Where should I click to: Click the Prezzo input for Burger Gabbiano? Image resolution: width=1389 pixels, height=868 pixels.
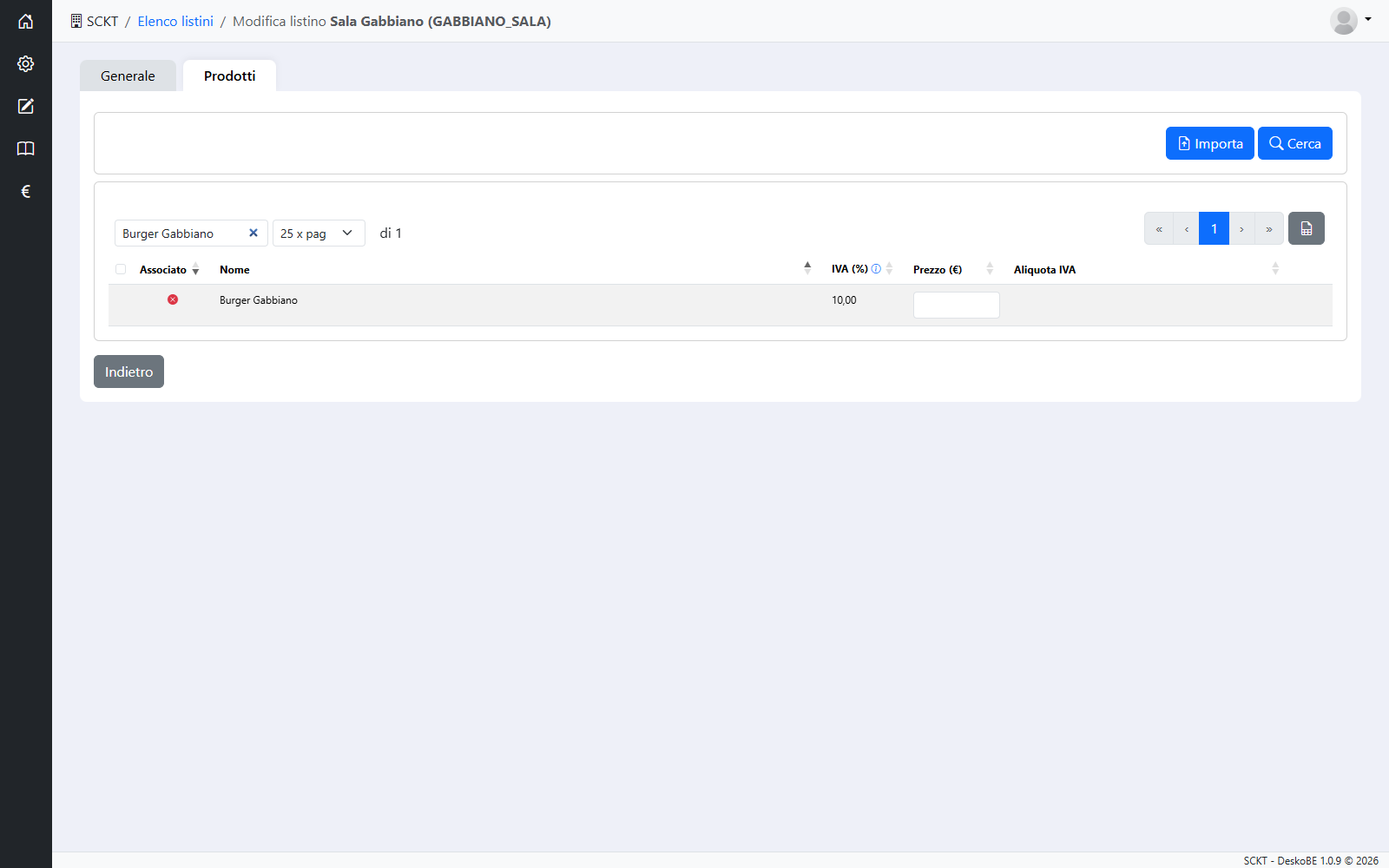pos(956,305)
